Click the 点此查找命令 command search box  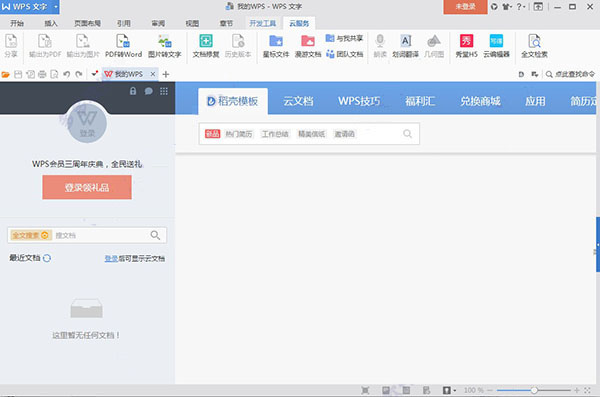click(x=571, y=74)
